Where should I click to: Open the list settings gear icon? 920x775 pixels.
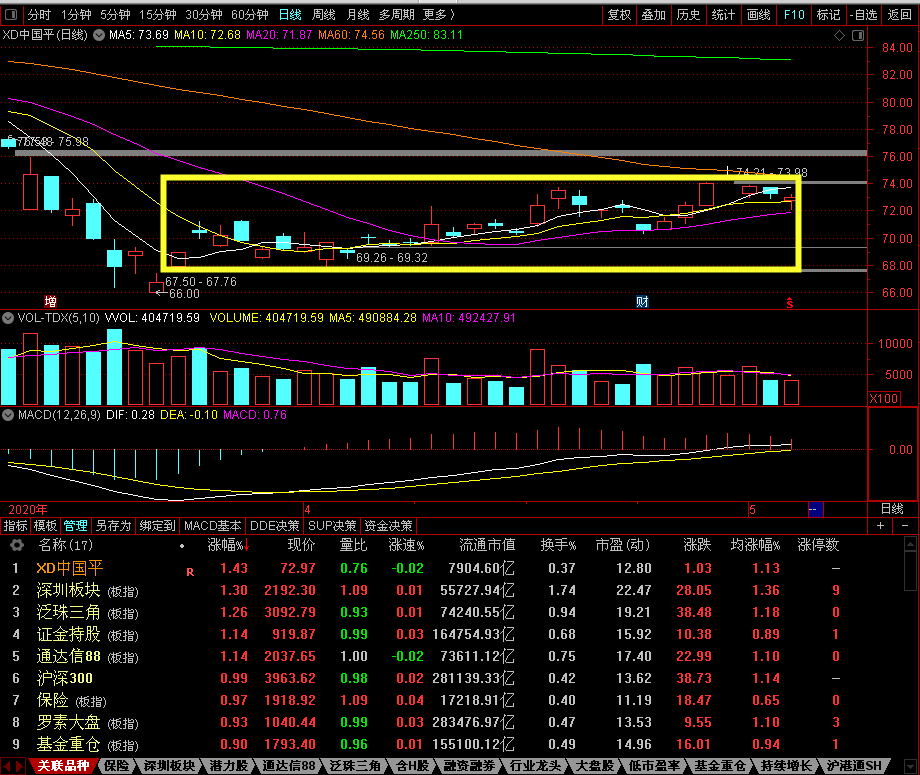[17, 545]
